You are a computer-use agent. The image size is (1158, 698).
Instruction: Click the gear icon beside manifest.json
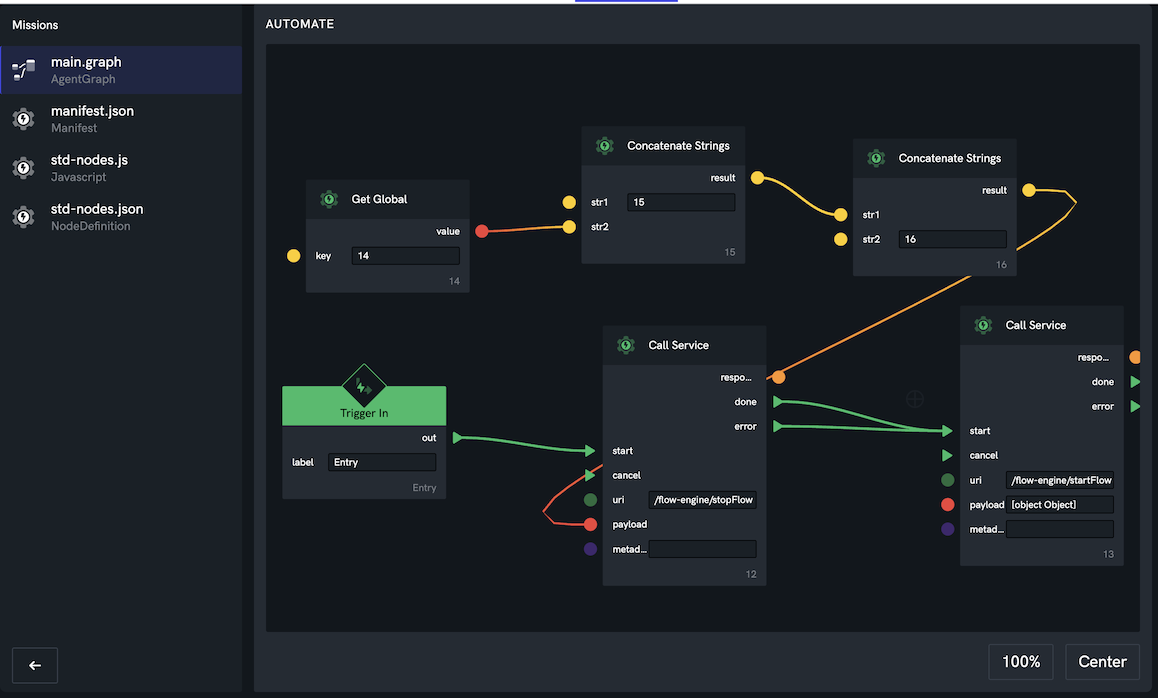tap(24, 119)
